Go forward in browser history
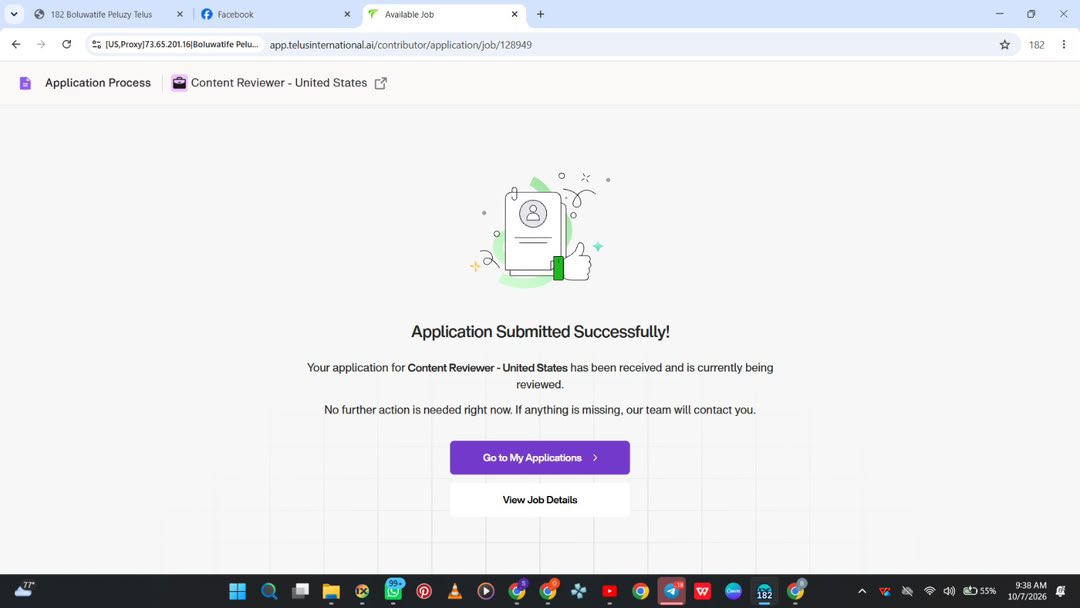Viewport: 1080px width, 608px height. click(41, 45)
